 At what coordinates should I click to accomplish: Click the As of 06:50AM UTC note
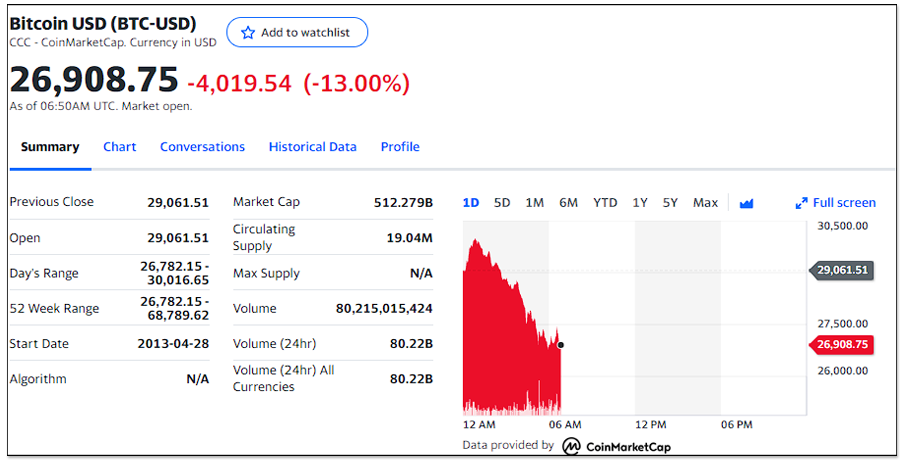tap(101, 106)
